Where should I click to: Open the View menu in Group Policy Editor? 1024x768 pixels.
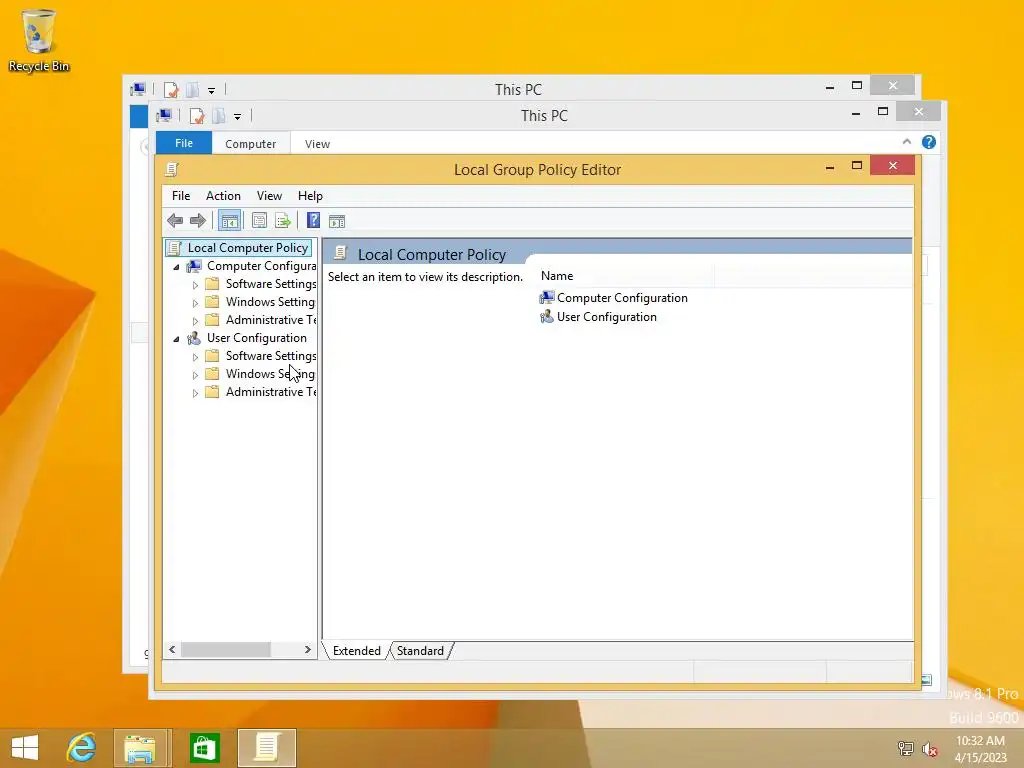coord(269,196)
